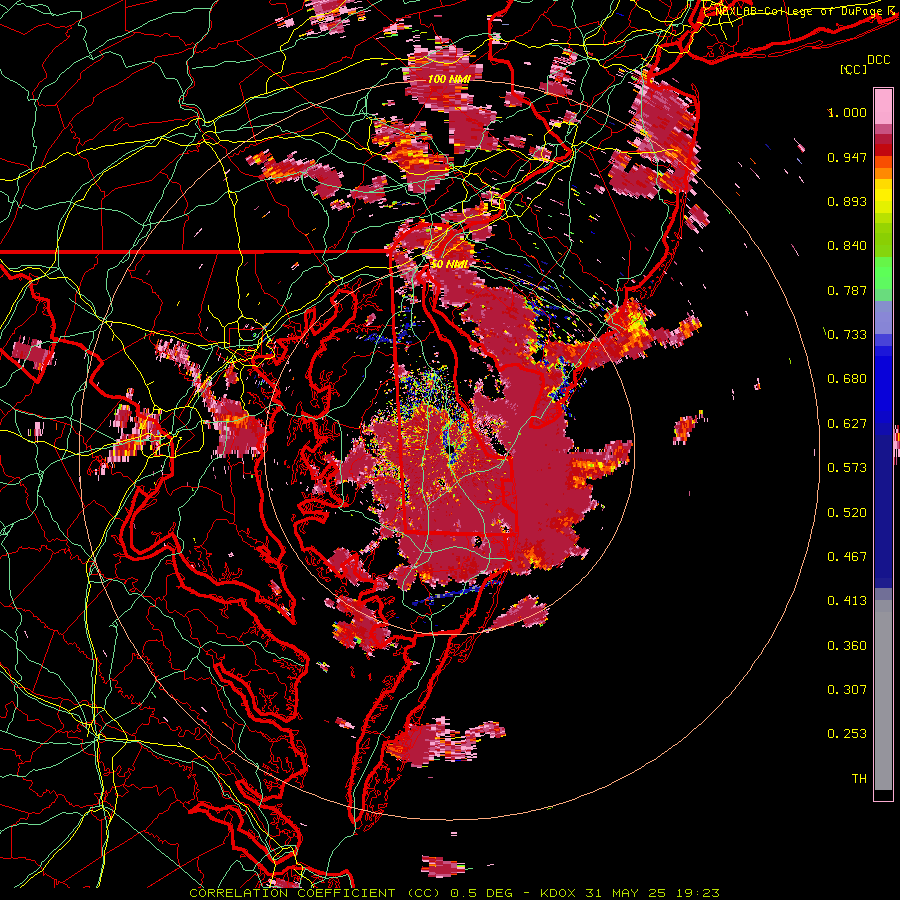Click the DCC label above the color bar
Screen dimensions: 900x900
[x=878, y=60]
